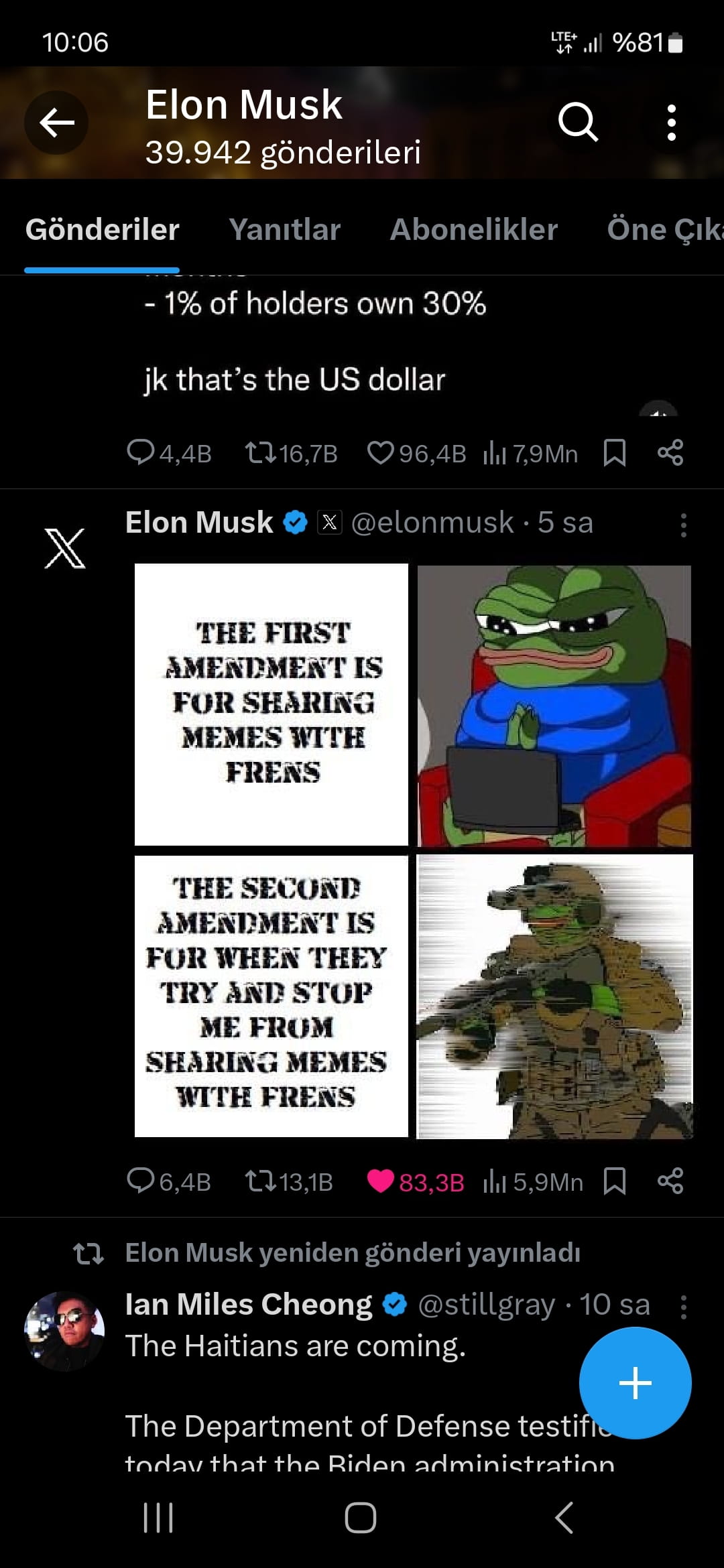The width and height of the screenshot is (724, 1568).
Task: Bookmark the US dollar post
Action: point(615,453)
